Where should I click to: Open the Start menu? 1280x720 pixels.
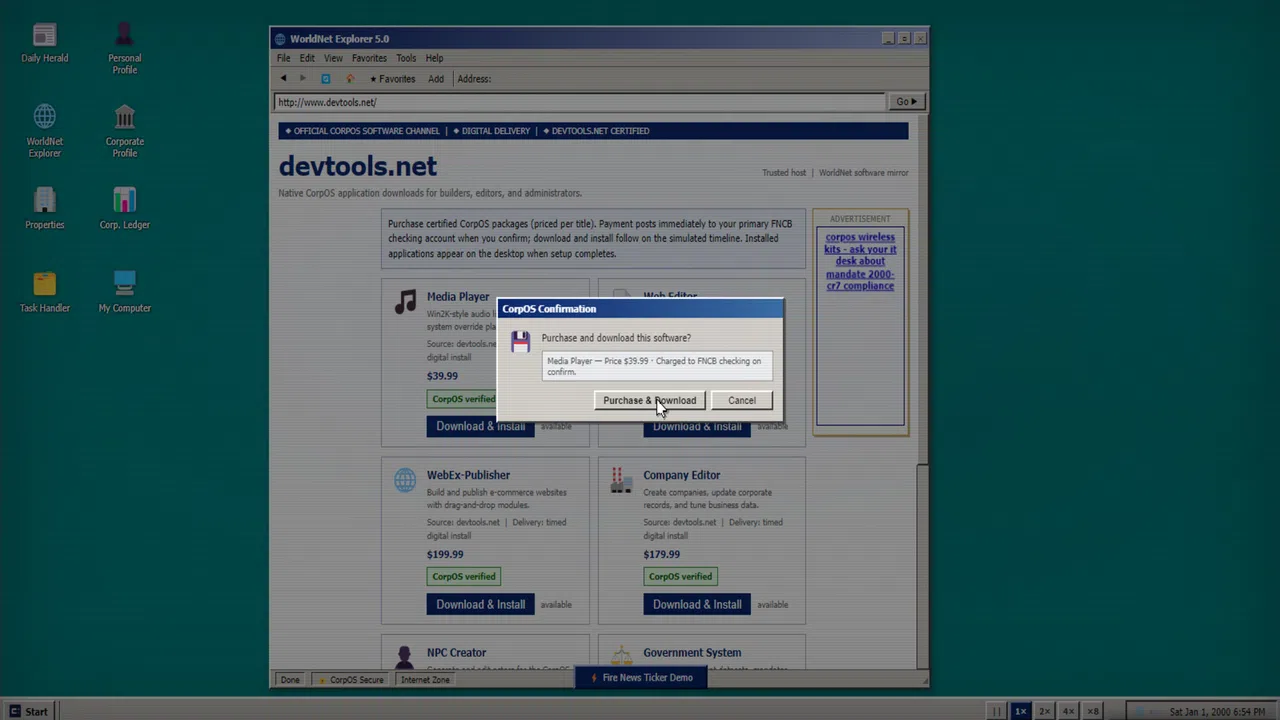tap(29, 711)
